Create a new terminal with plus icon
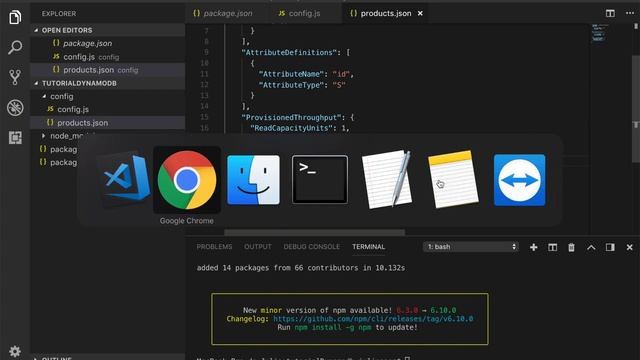This screenshot has width=640, height=360. (533, 247)
